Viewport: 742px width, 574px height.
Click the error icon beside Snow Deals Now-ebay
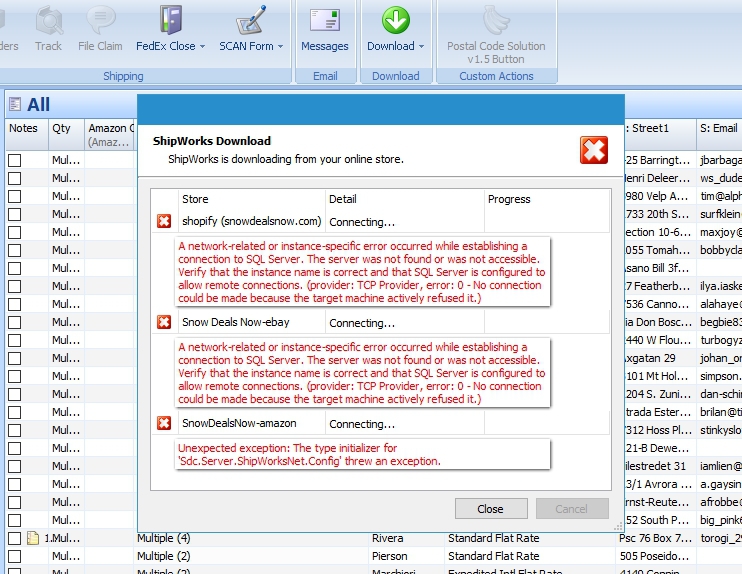tap(164, 322)
